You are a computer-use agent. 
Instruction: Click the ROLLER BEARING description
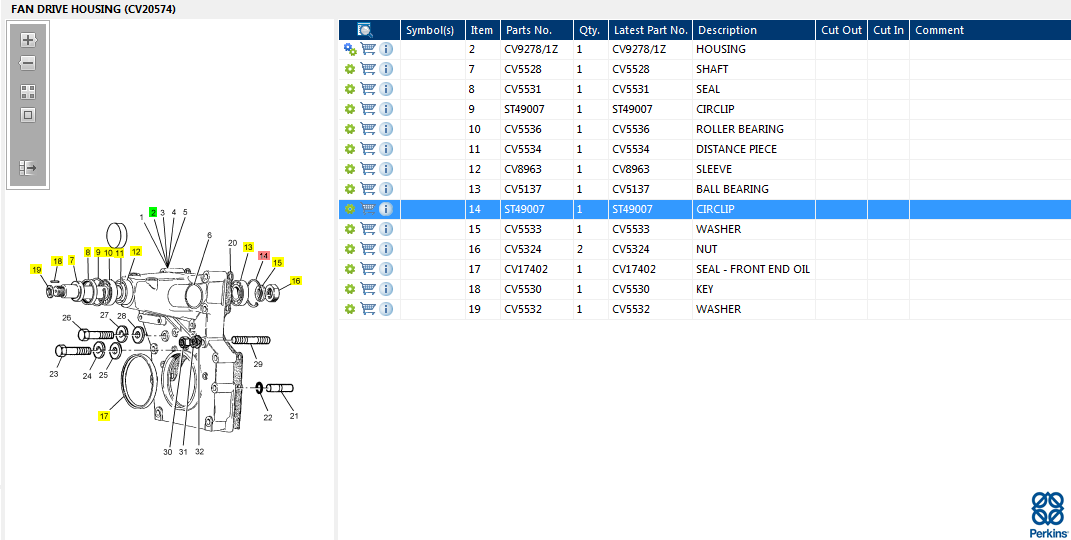(x=740, y=129)
